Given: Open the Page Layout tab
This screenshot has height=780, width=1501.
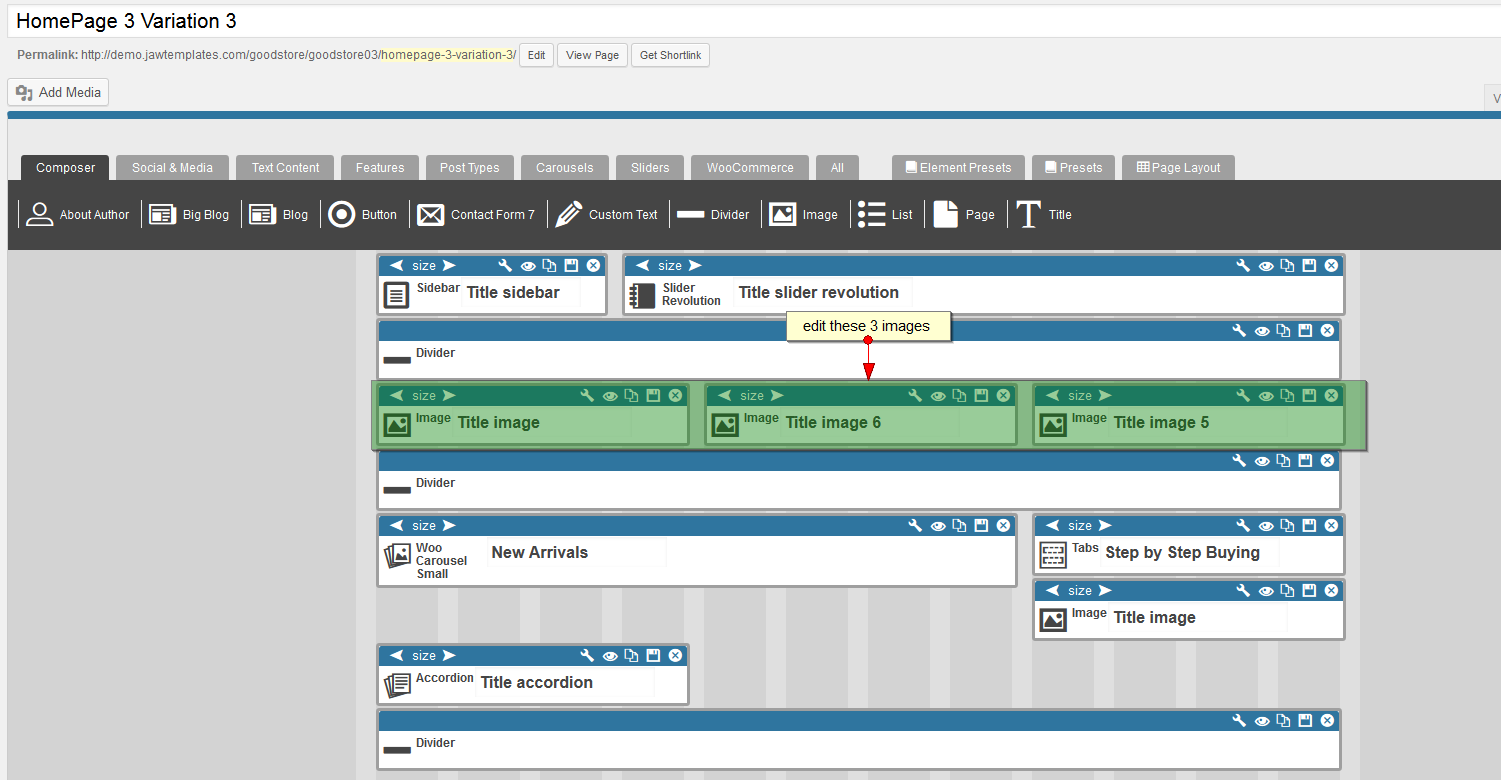Looking at the screenshot, I should point(1178,168).
